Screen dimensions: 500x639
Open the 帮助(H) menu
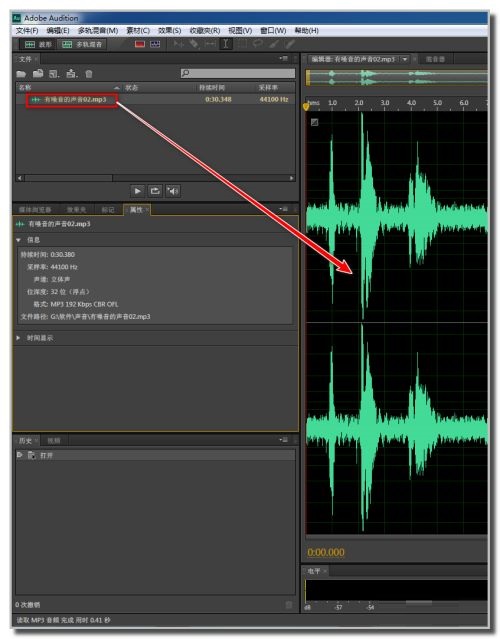tap(306, 31)
